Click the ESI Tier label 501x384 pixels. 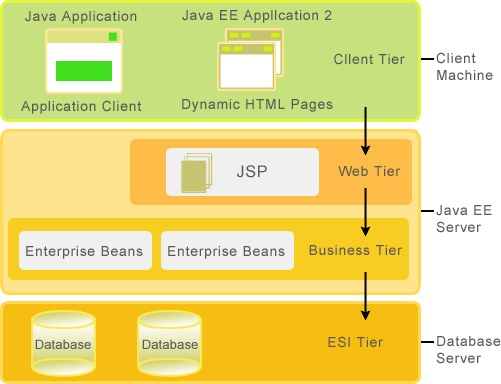point(355,342)
